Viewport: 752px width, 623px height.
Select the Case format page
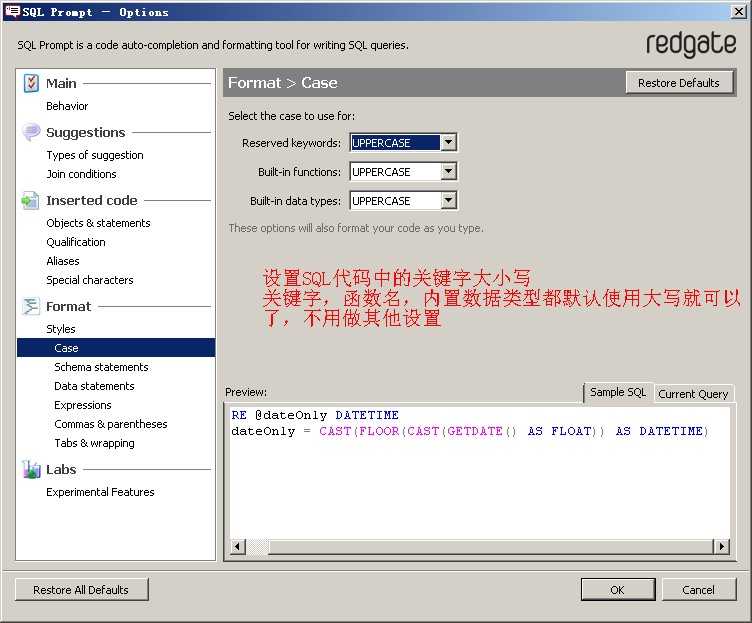[x=116, y=348]
